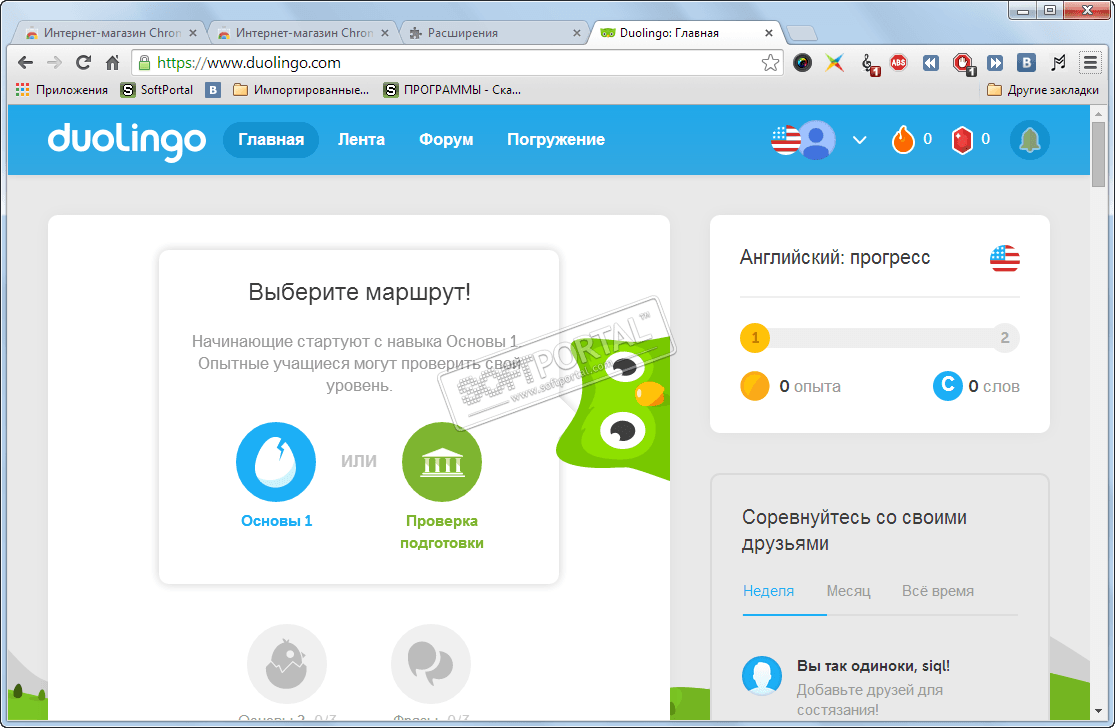The width and height of the screenshot is (1115, 728).
Task: Click the red lingot gem icon
Action: pyautogui.click(x=961, y=139)
